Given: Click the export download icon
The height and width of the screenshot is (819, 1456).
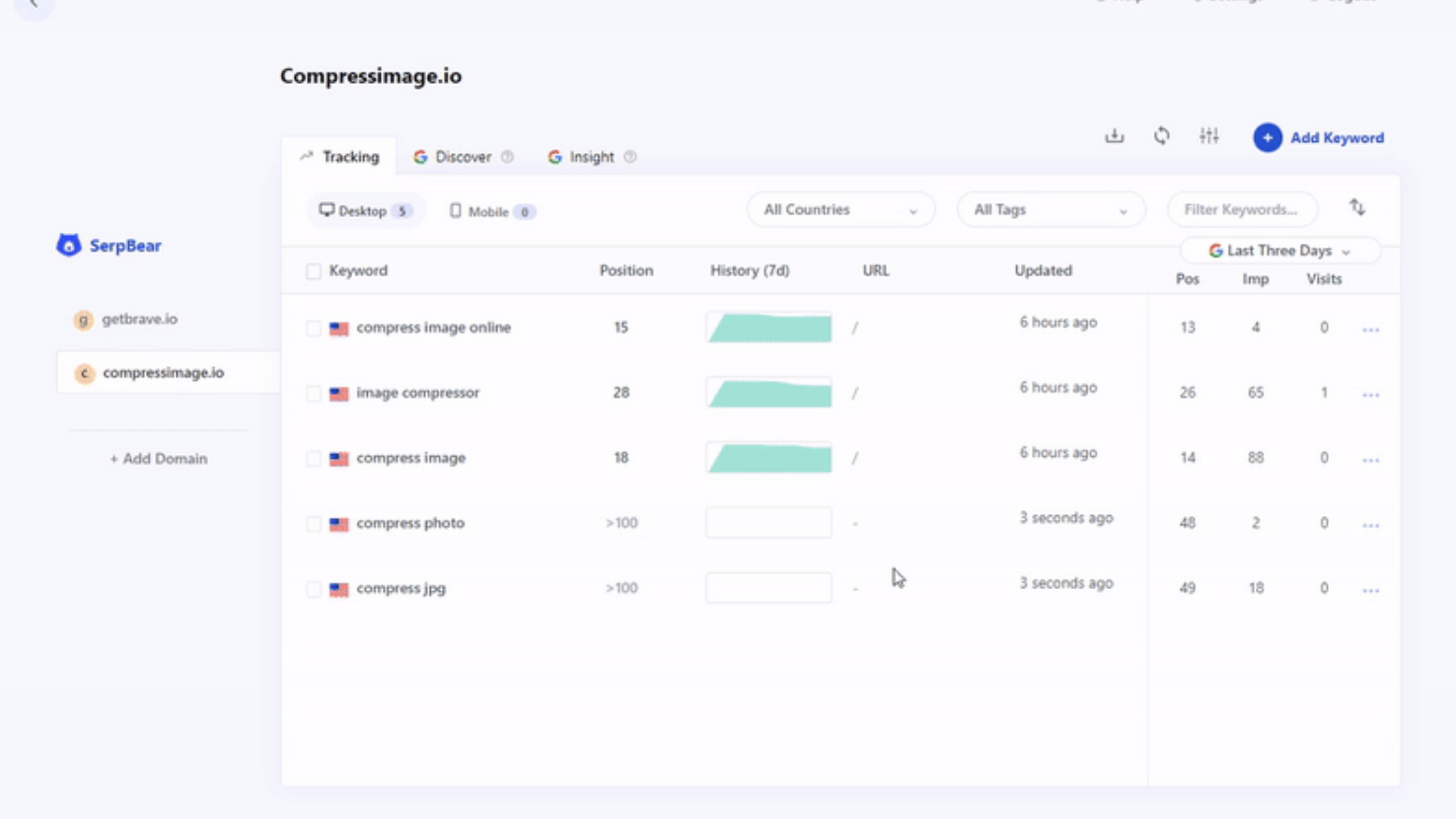Looking at the screenshot, I should pyautogui.click(x=1114, y=136).
